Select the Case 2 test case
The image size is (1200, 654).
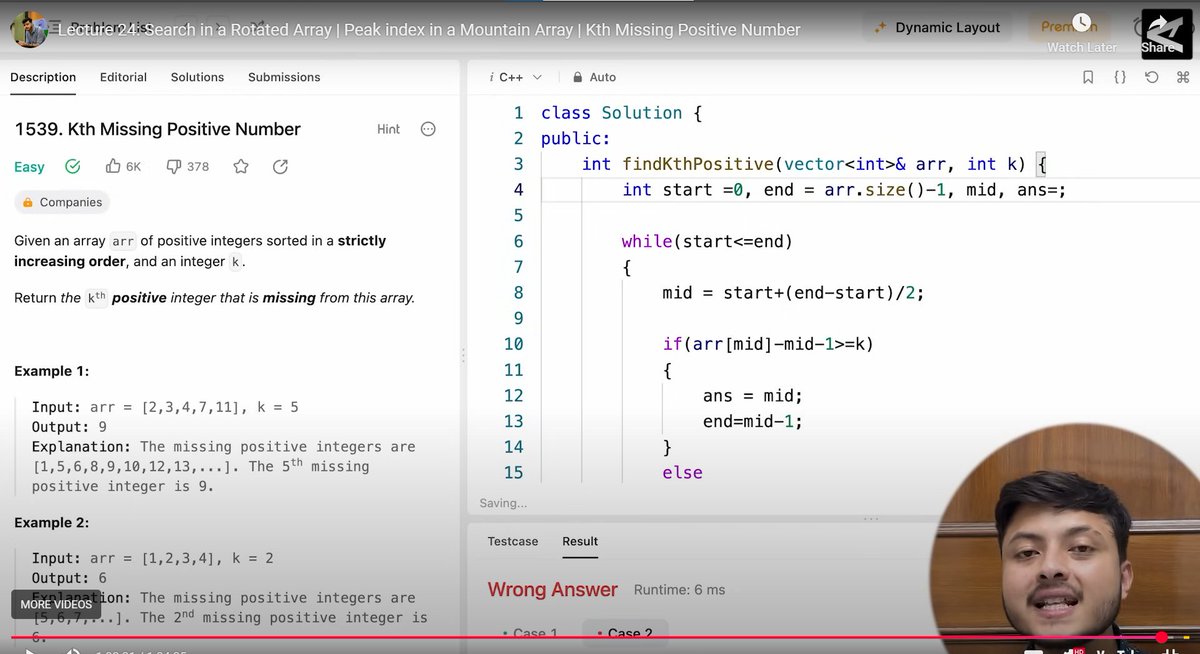pyautogui.click(x=625, y=633)
